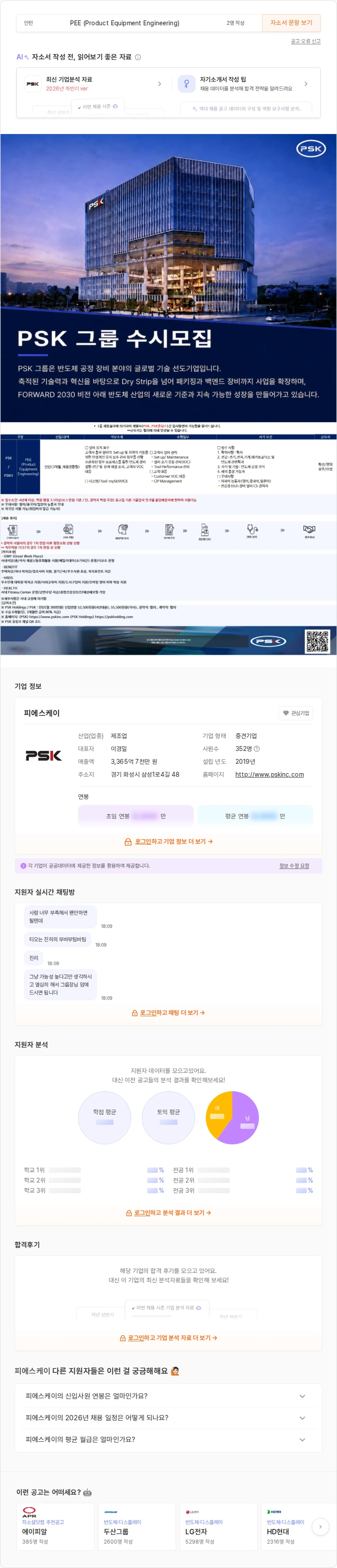The height and width of the screenshot is (1568, 337).
Task: Click the purple 남 slice of pie chart
Action: (243, 1119)
